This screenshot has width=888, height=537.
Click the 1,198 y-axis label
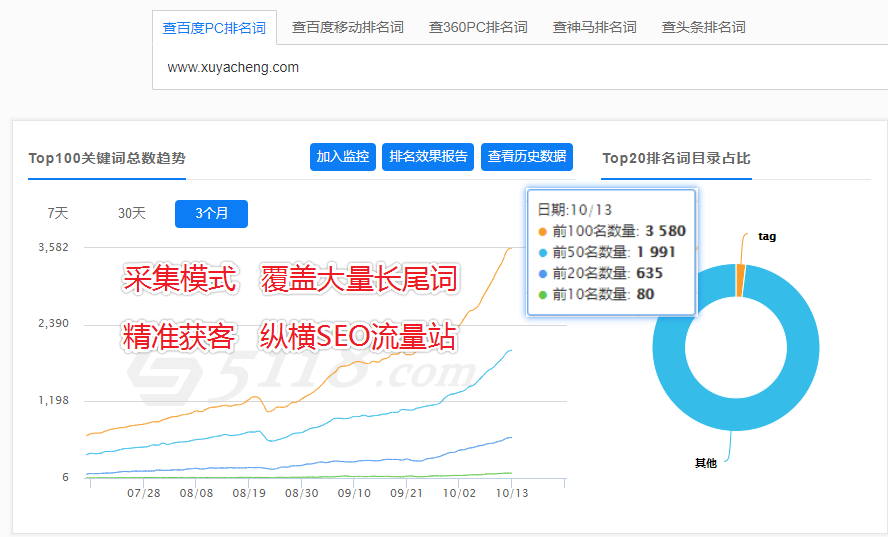(x=53, y=400)
